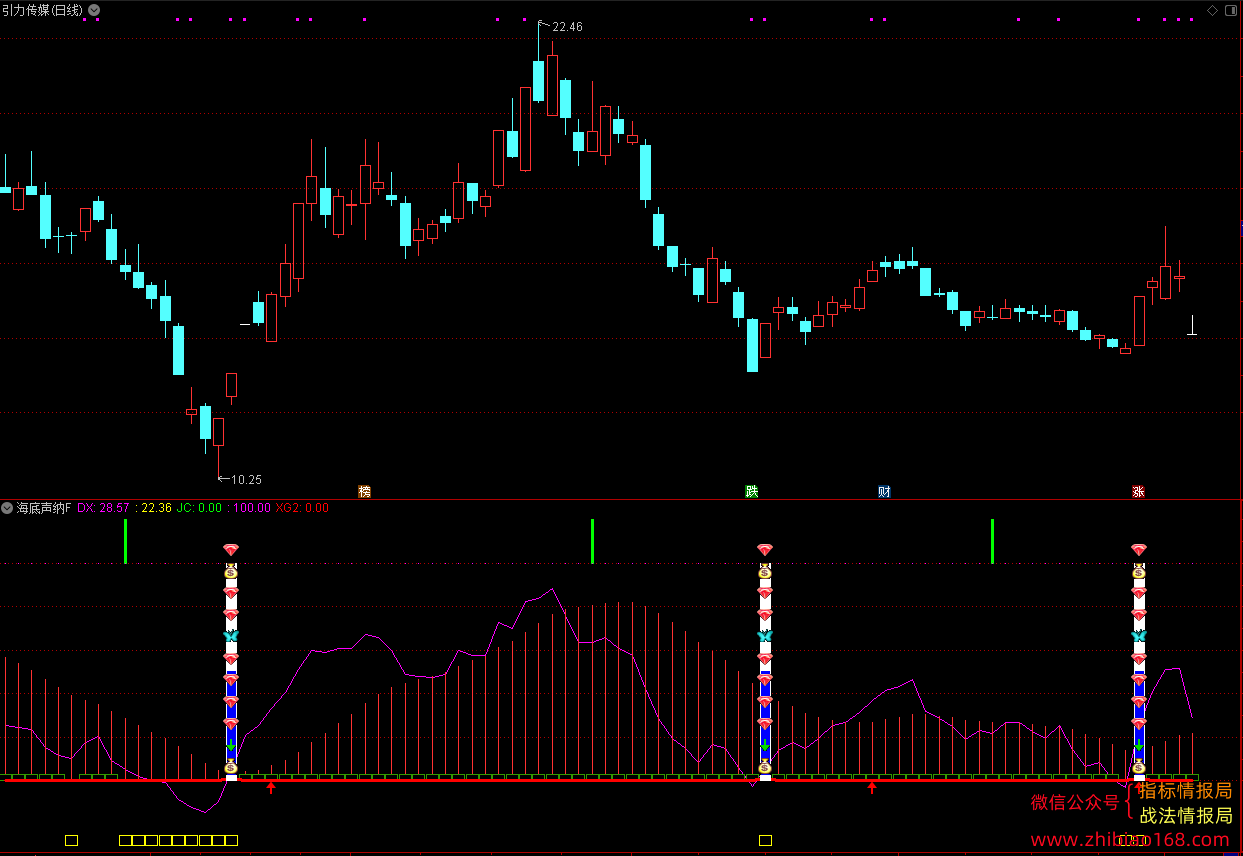
Task: Click the yellow 22.36 indicator value
Action: point(157,508)
